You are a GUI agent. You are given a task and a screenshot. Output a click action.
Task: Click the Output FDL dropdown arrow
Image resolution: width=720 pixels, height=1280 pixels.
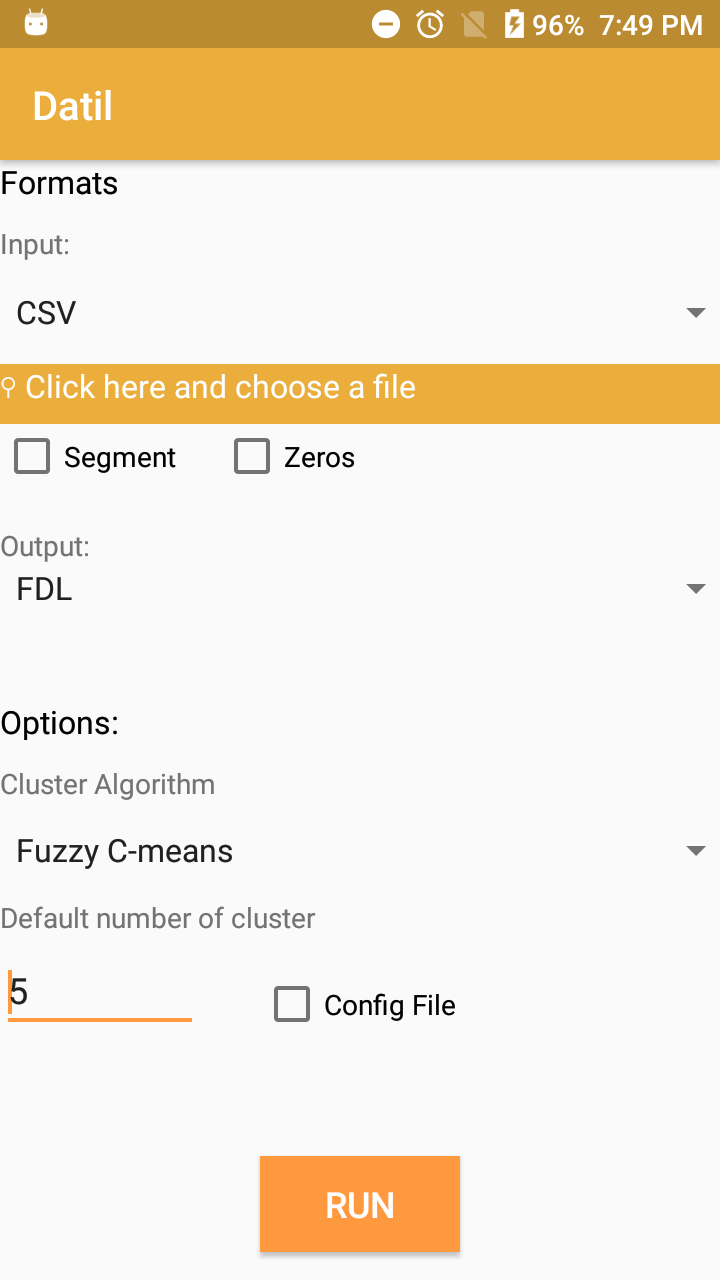(696, 589)
